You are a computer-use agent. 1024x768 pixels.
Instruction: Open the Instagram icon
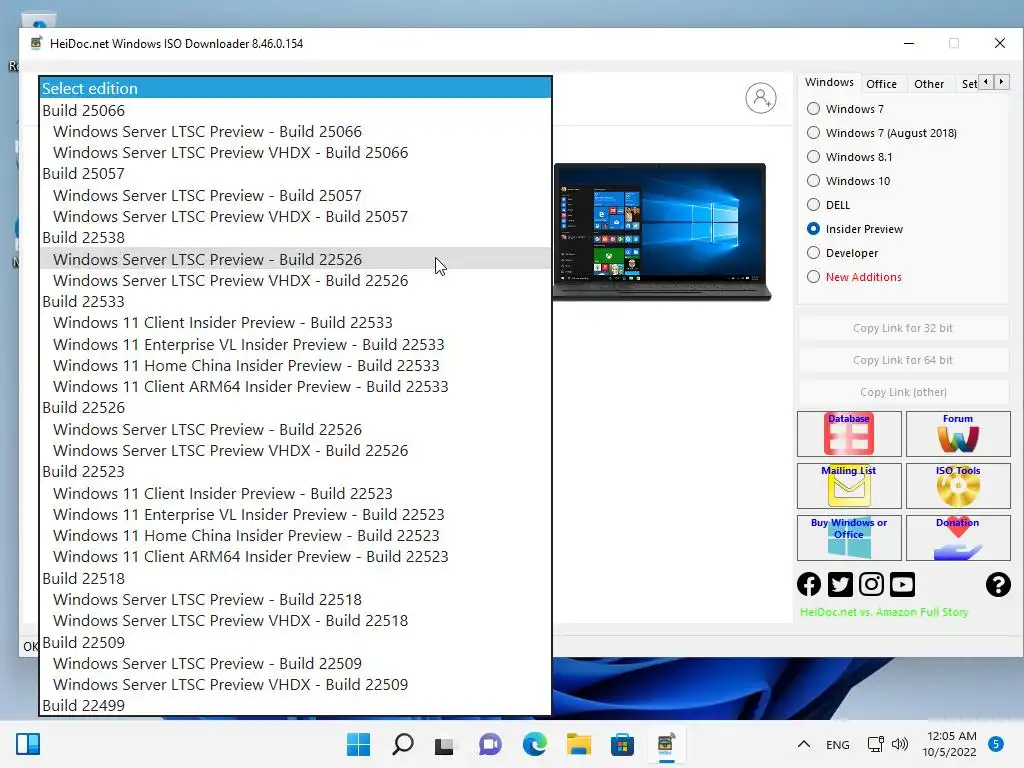tap(871, 584)
